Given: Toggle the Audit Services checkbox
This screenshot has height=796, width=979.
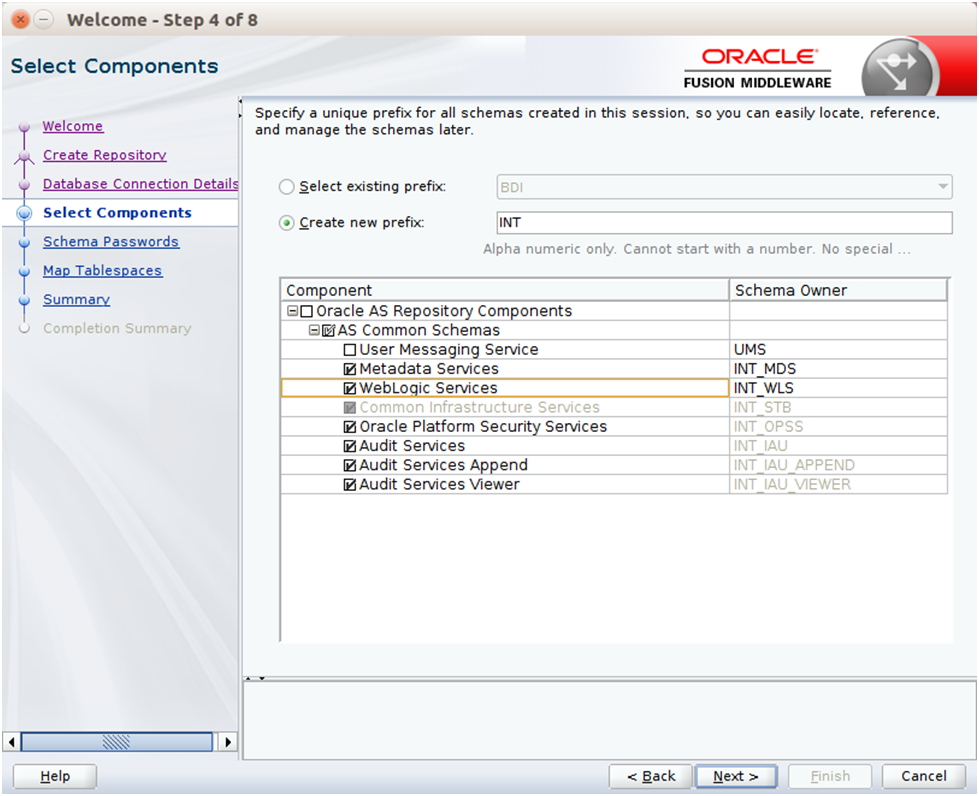Looking at the screenshot, I should tap(350, 446).
